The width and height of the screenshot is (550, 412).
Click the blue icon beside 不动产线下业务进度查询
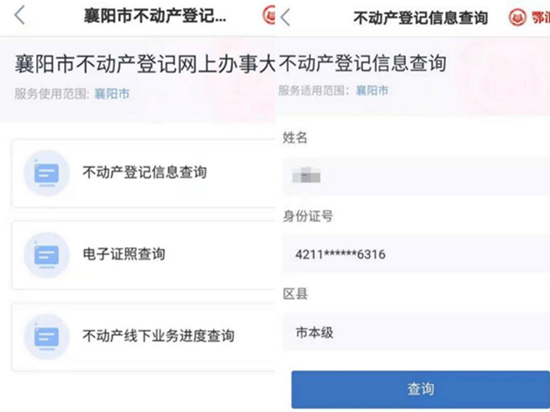46,337
